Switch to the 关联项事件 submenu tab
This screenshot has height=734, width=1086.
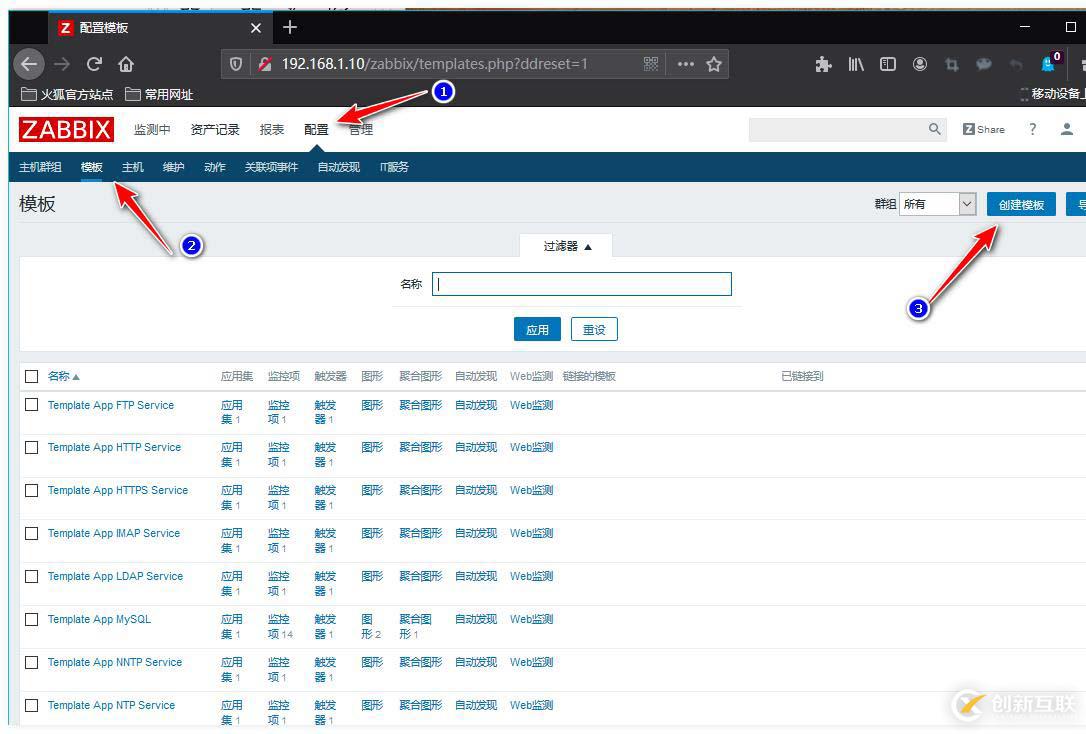271,167
